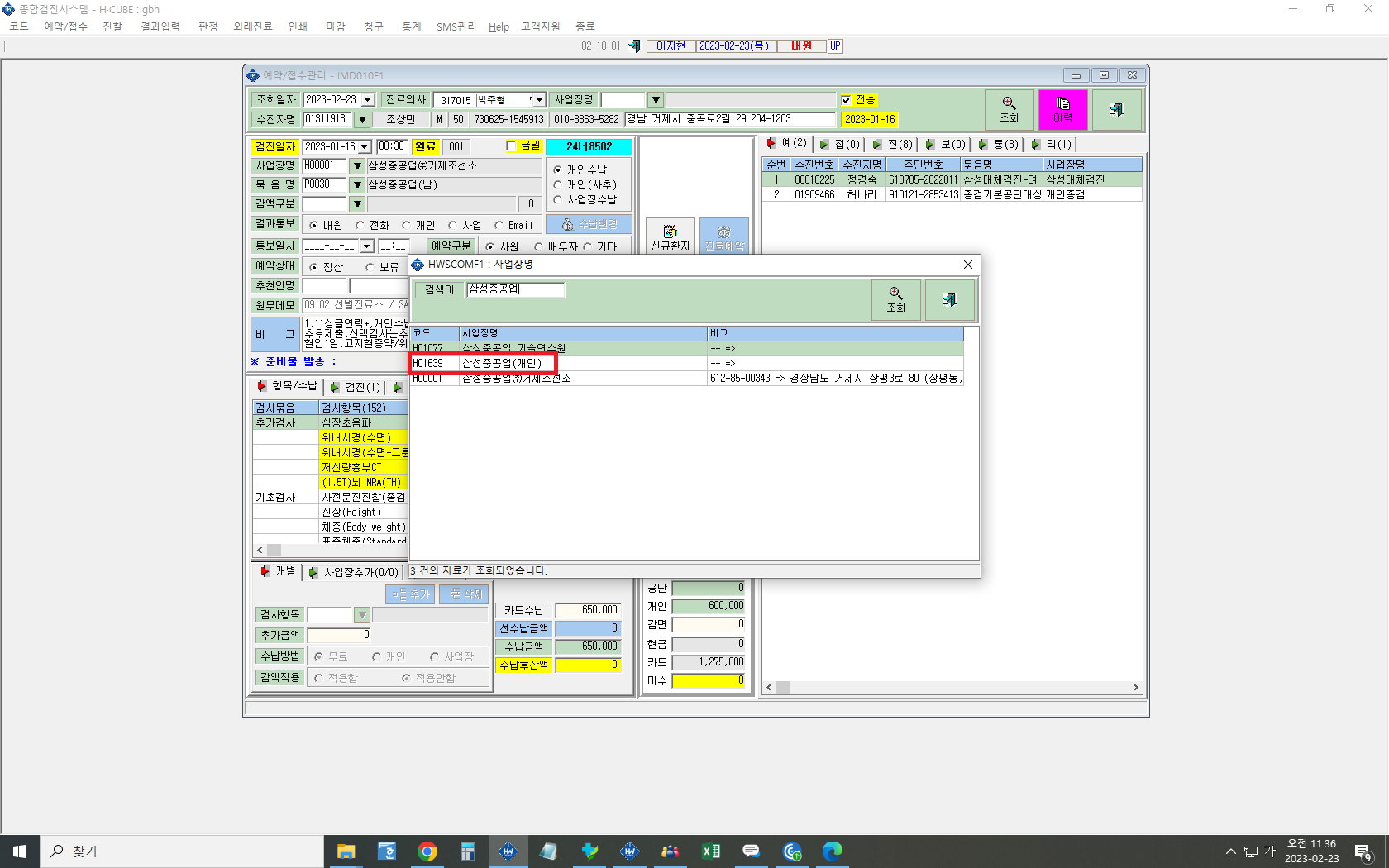
Task: Open Excel from the Windows taskbar
Action: (x=710, y=851)
